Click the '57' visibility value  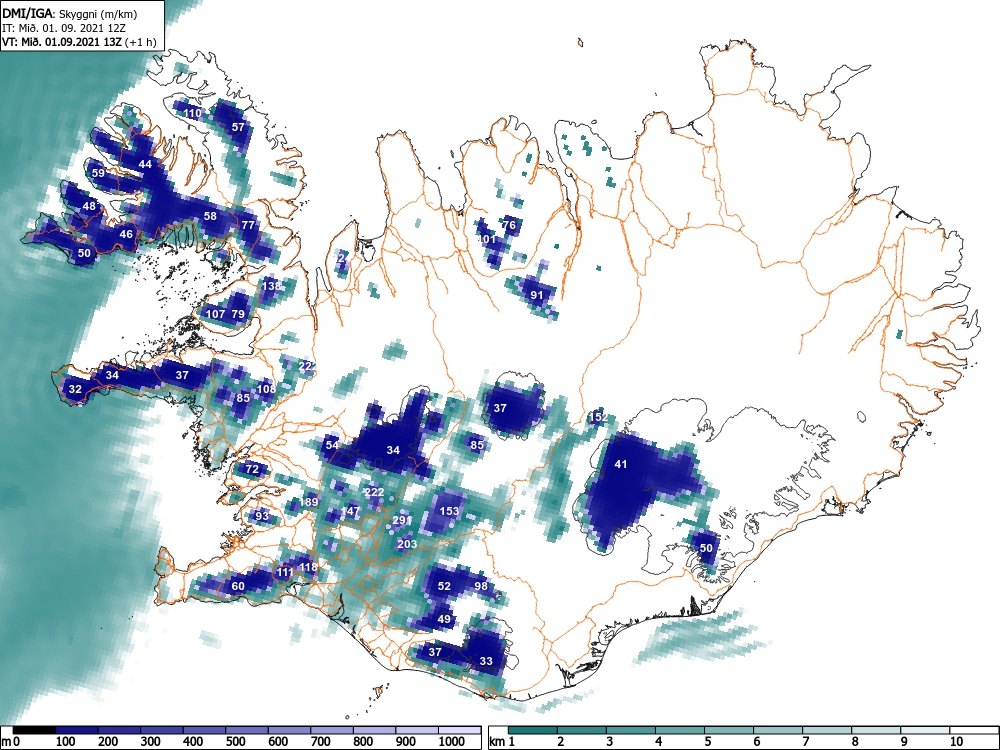coord(238,127)
